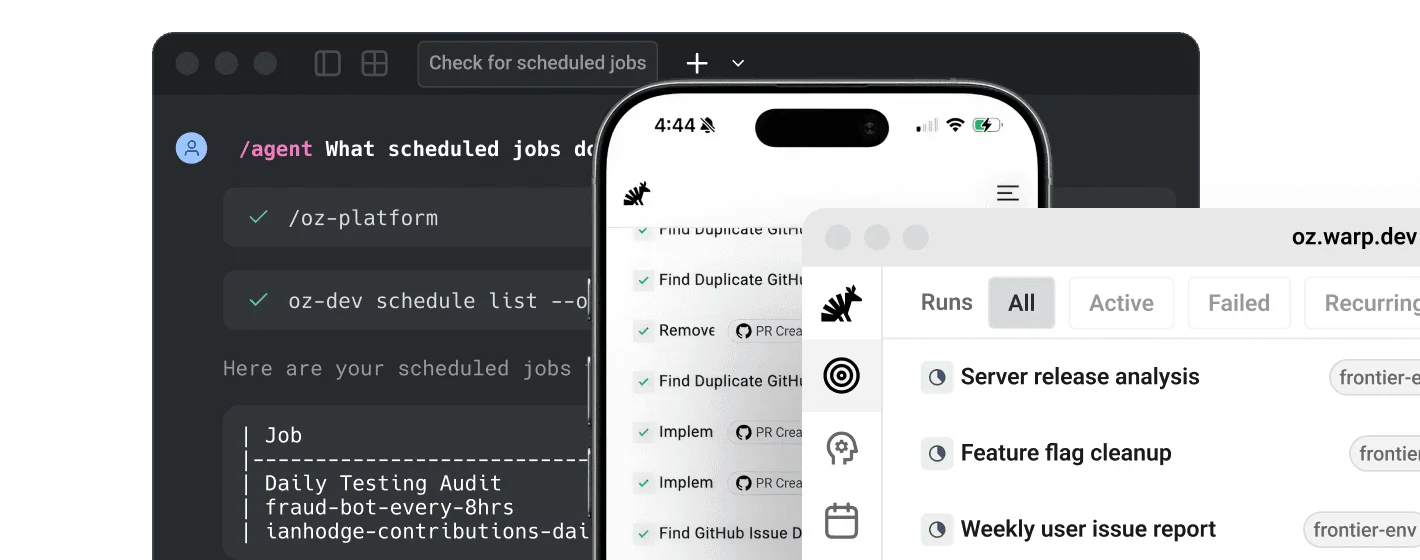Tap the cellular signal bars on phone
The height and width of the screenshot is (560, 1420).
point(928,125)
